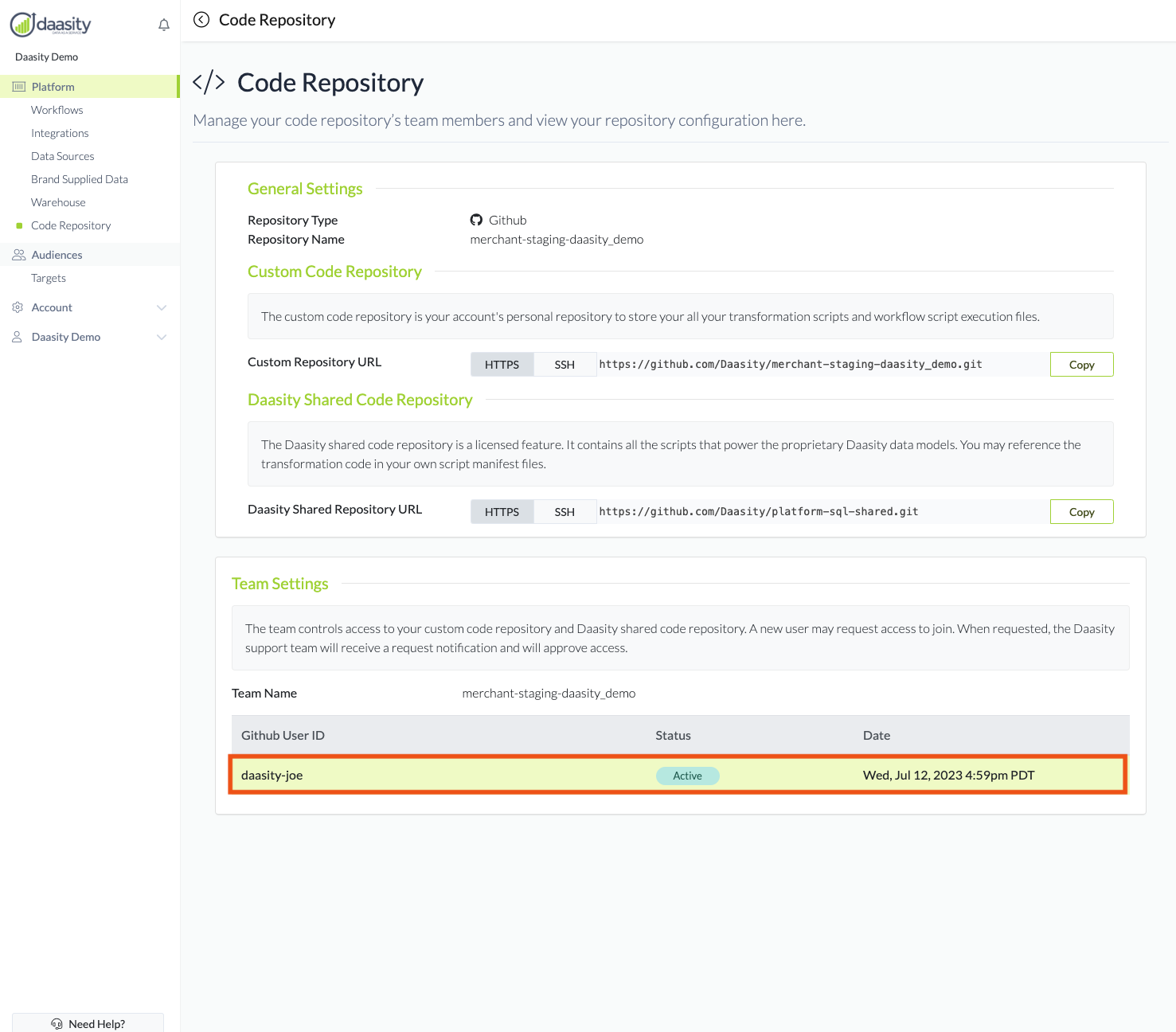Click the Daasity logo
The image size is (1176, 1032).
click(x=51, y=25)
